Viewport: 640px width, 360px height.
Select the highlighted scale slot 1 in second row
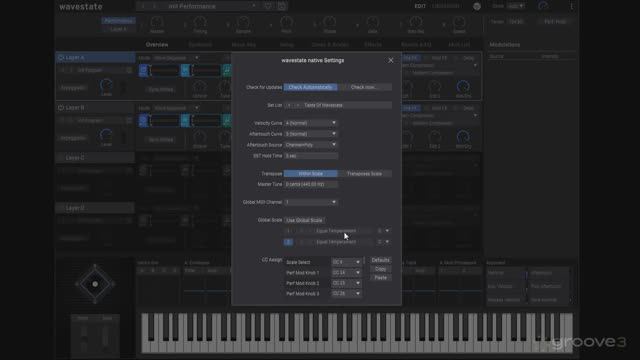click(288, 242)
